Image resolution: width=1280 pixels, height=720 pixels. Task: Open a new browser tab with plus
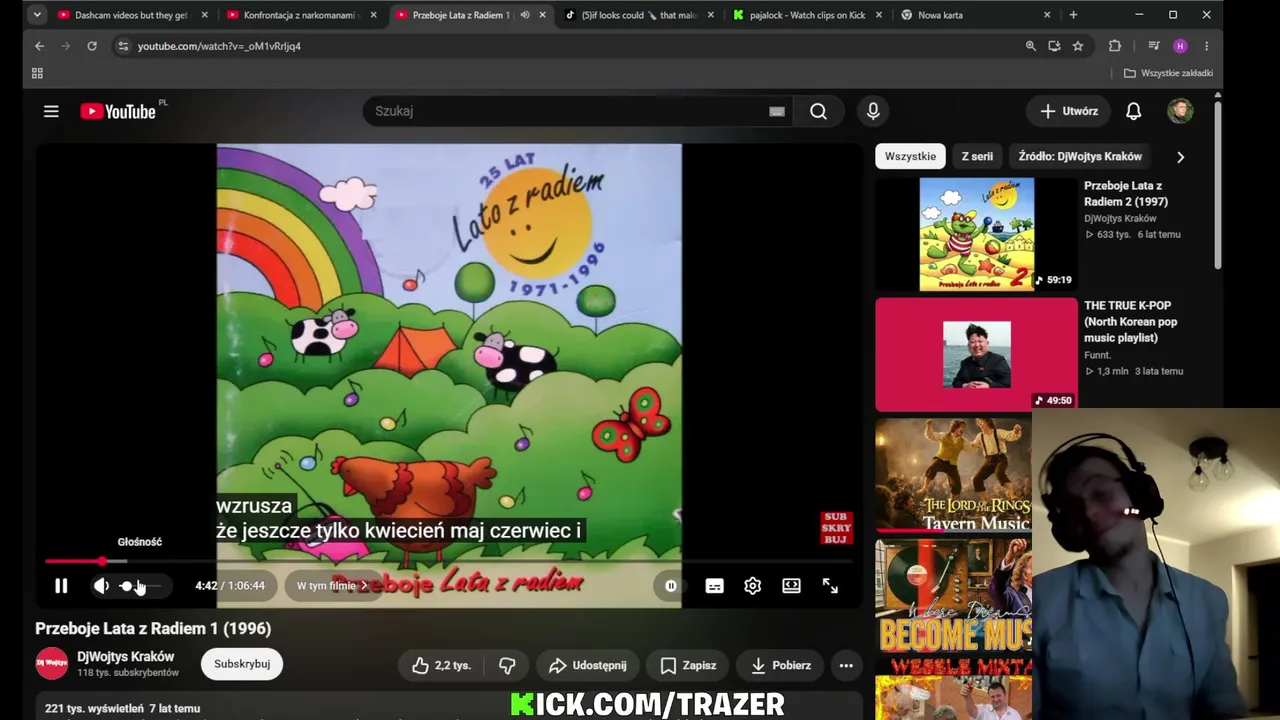[x=1073, y=15]
